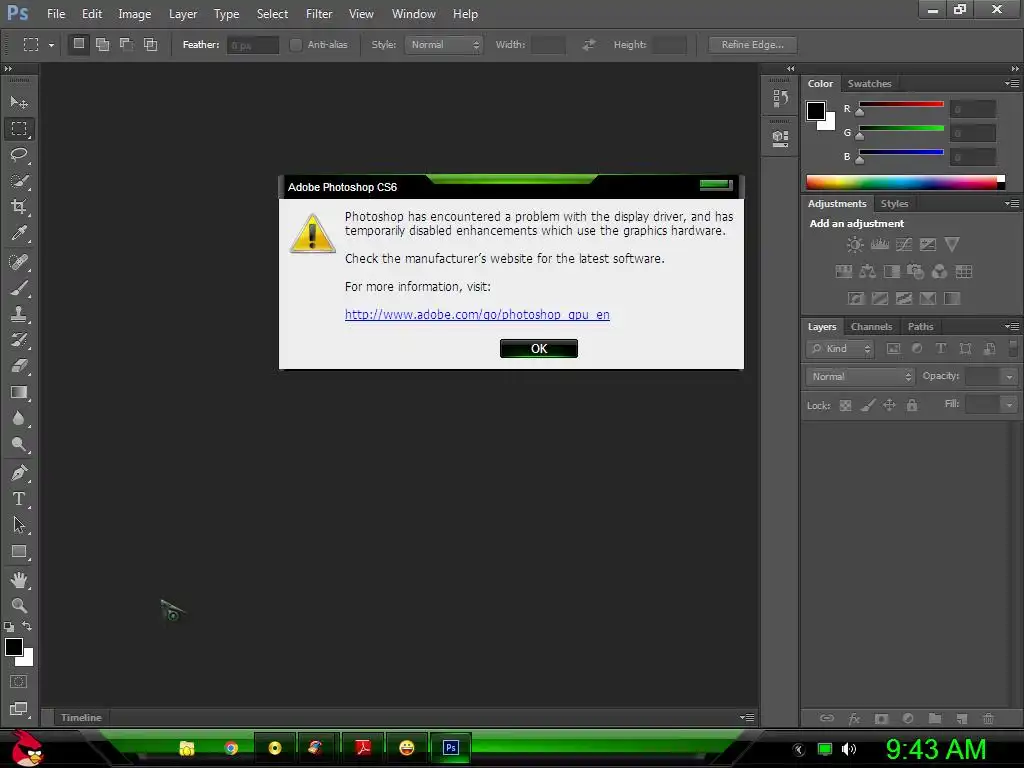Select the Zoom tool

coord(19,606)
